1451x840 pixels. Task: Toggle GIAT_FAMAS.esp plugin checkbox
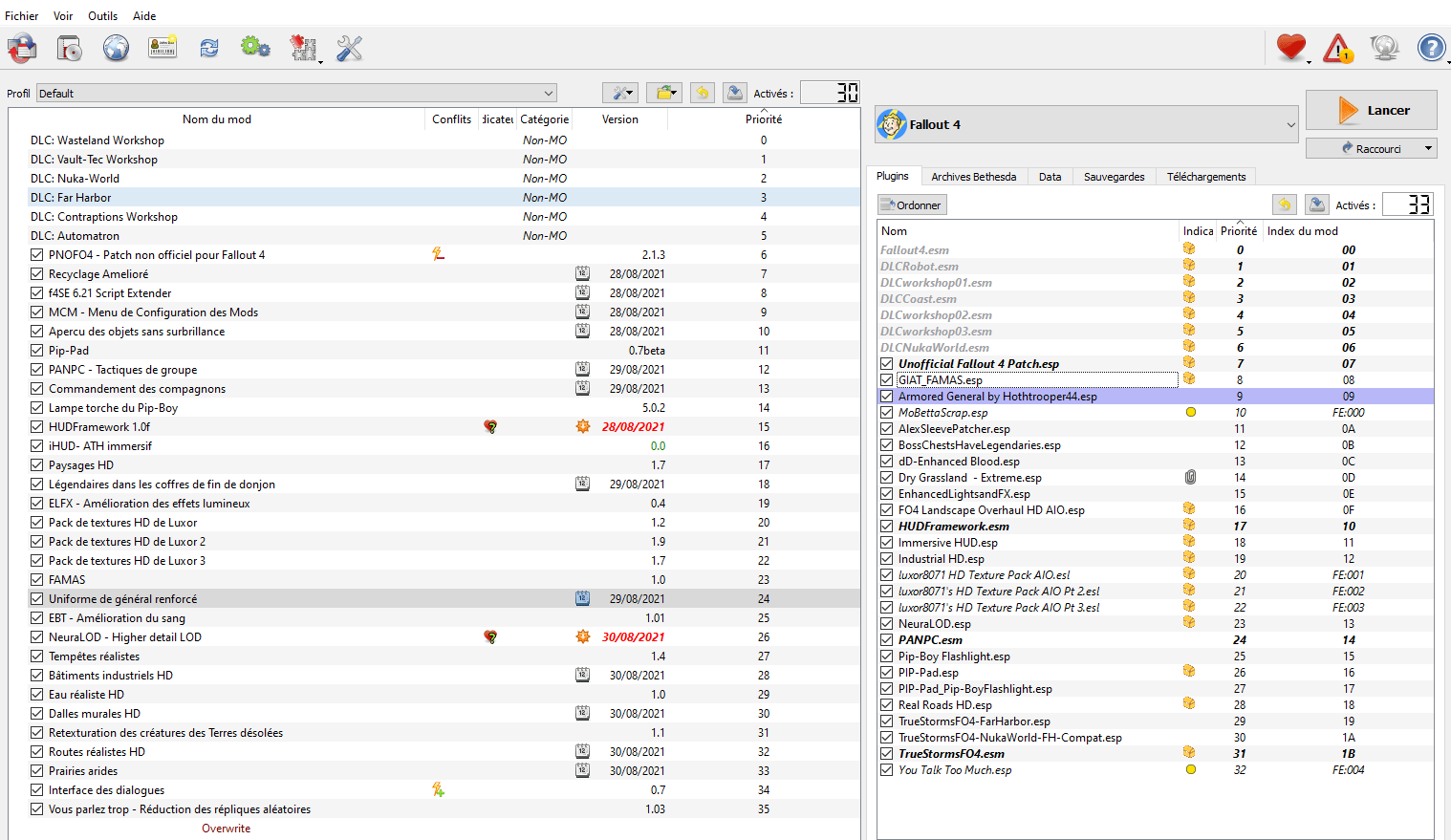886,380
